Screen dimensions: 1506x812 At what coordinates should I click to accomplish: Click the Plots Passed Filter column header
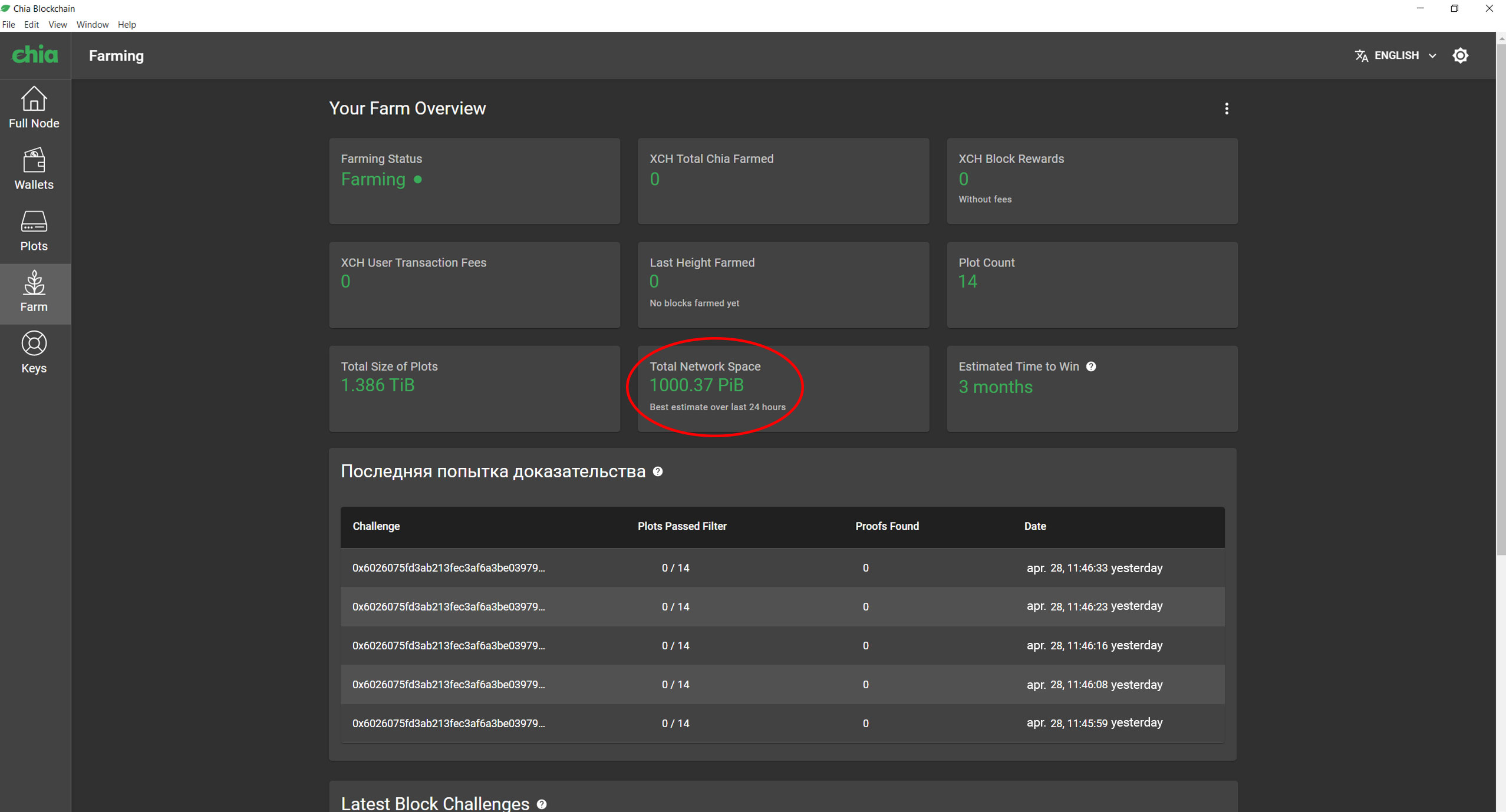pyautogui.click(x=682, y=526)
